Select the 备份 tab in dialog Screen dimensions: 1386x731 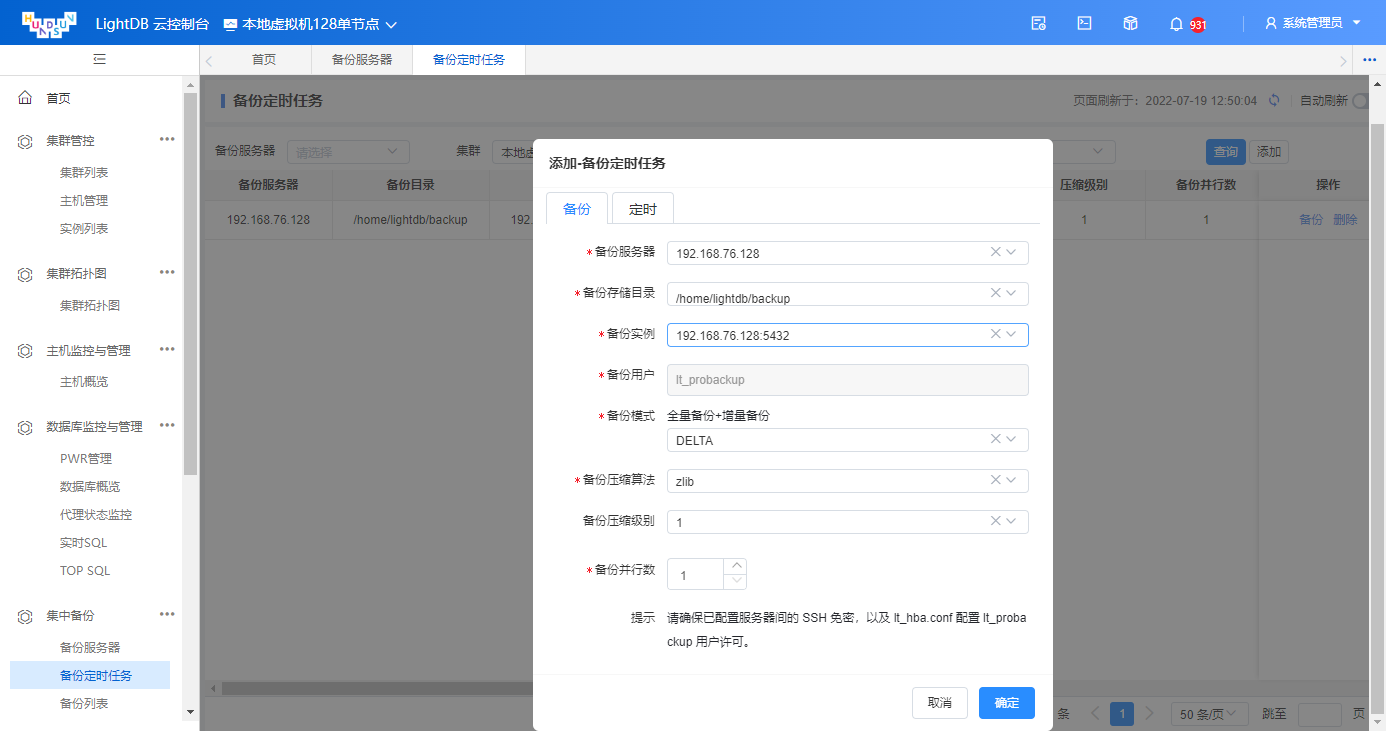577,209
